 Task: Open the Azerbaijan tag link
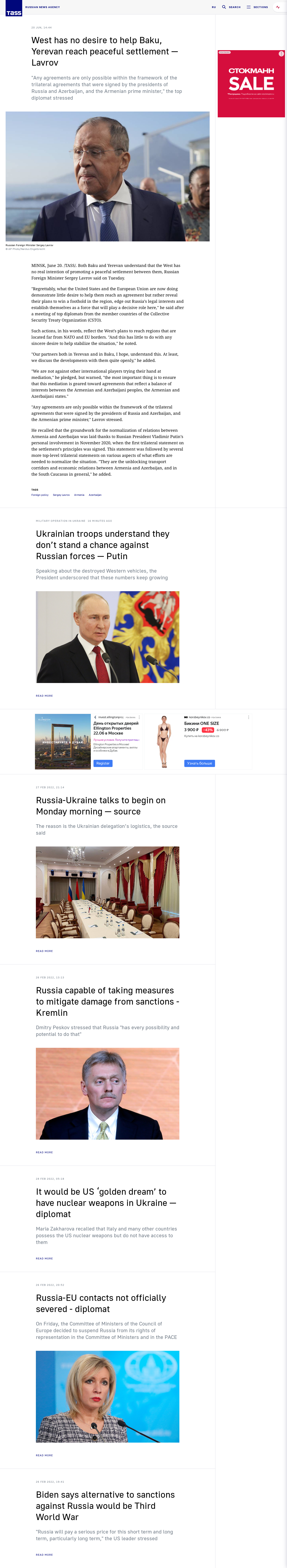click(x=95, y=495)
